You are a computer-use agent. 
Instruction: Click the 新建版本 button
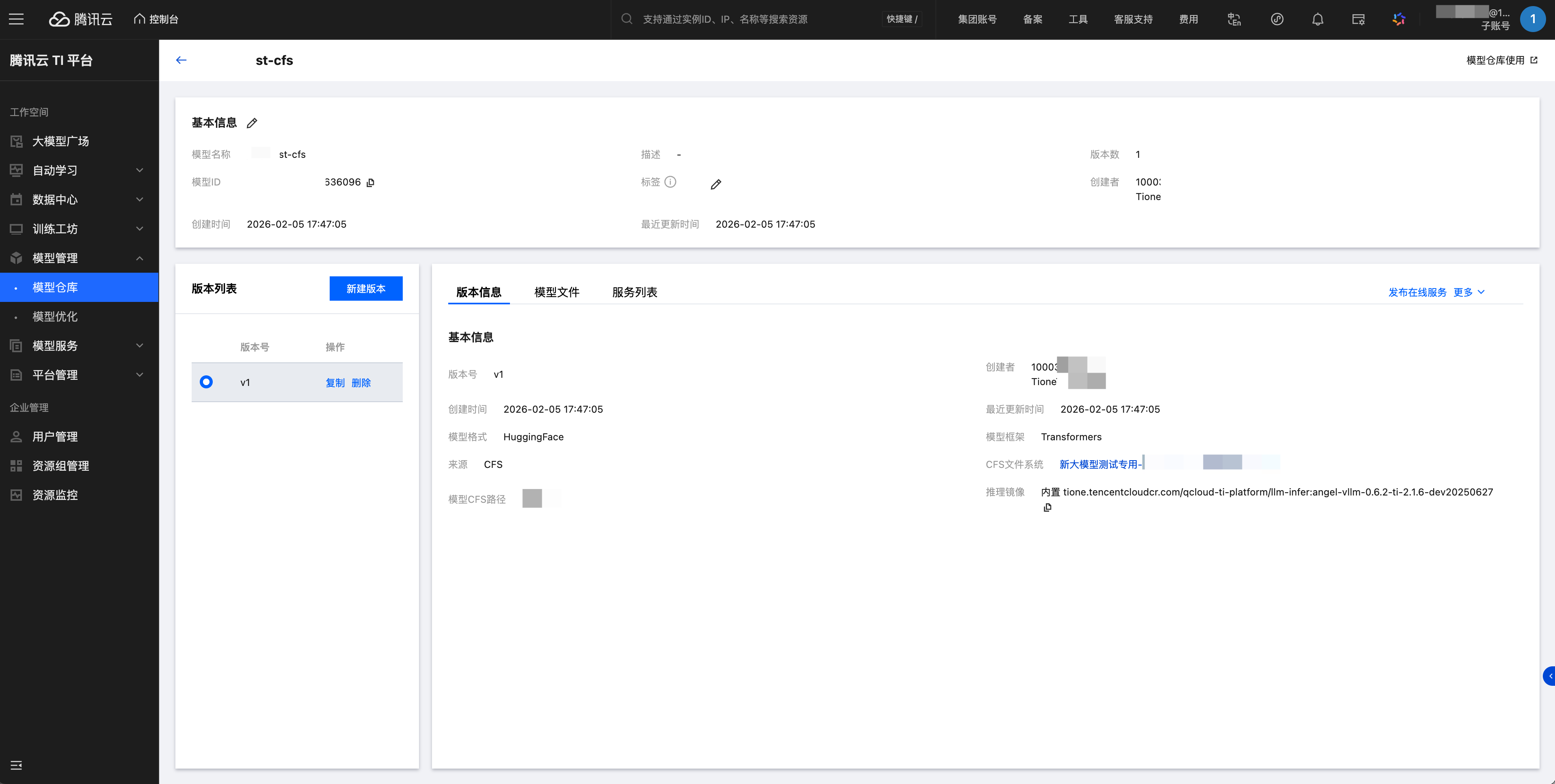coord(366,289)
